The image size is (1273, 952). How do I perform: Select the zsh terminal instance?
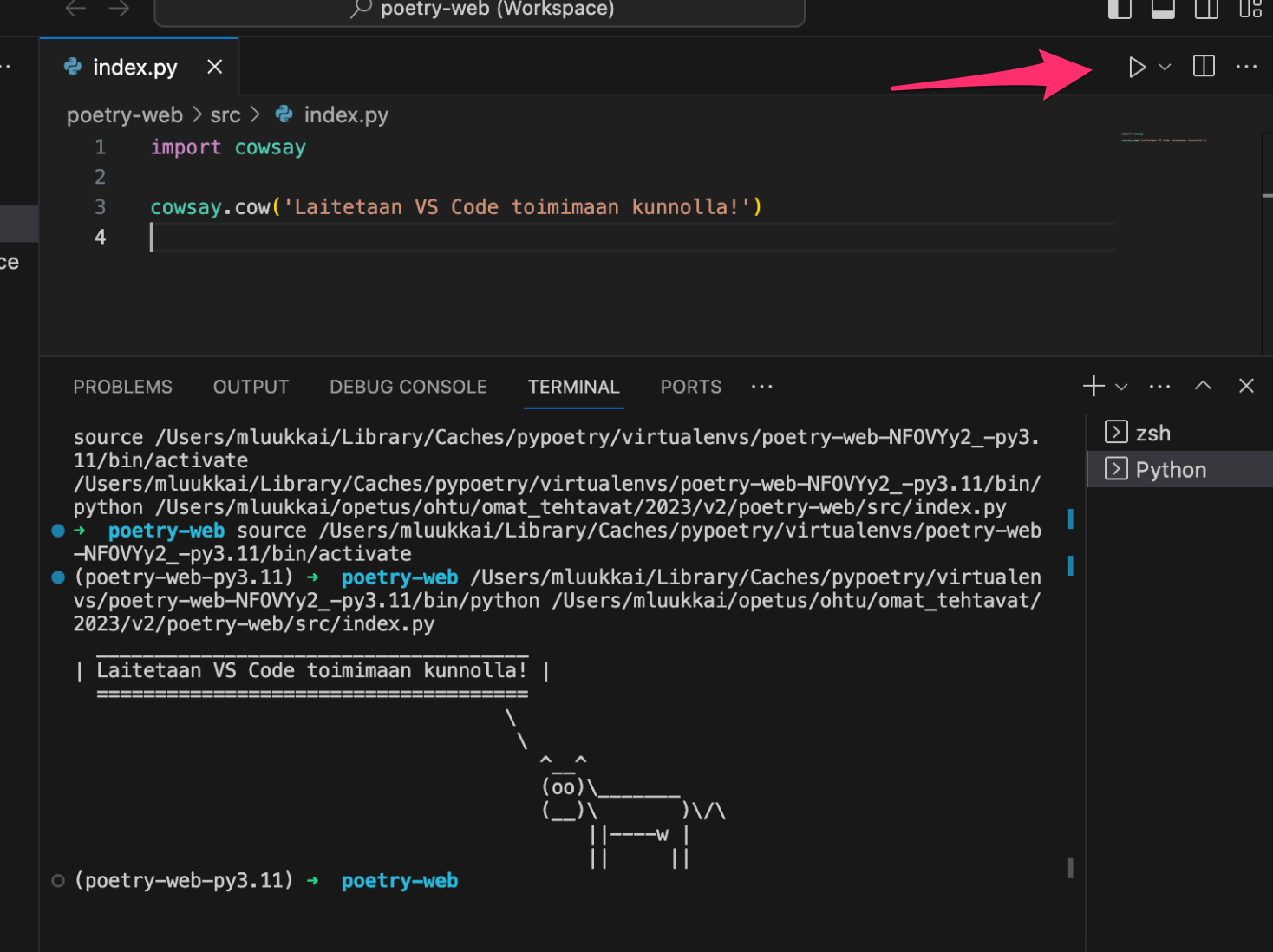[1152, 433]
